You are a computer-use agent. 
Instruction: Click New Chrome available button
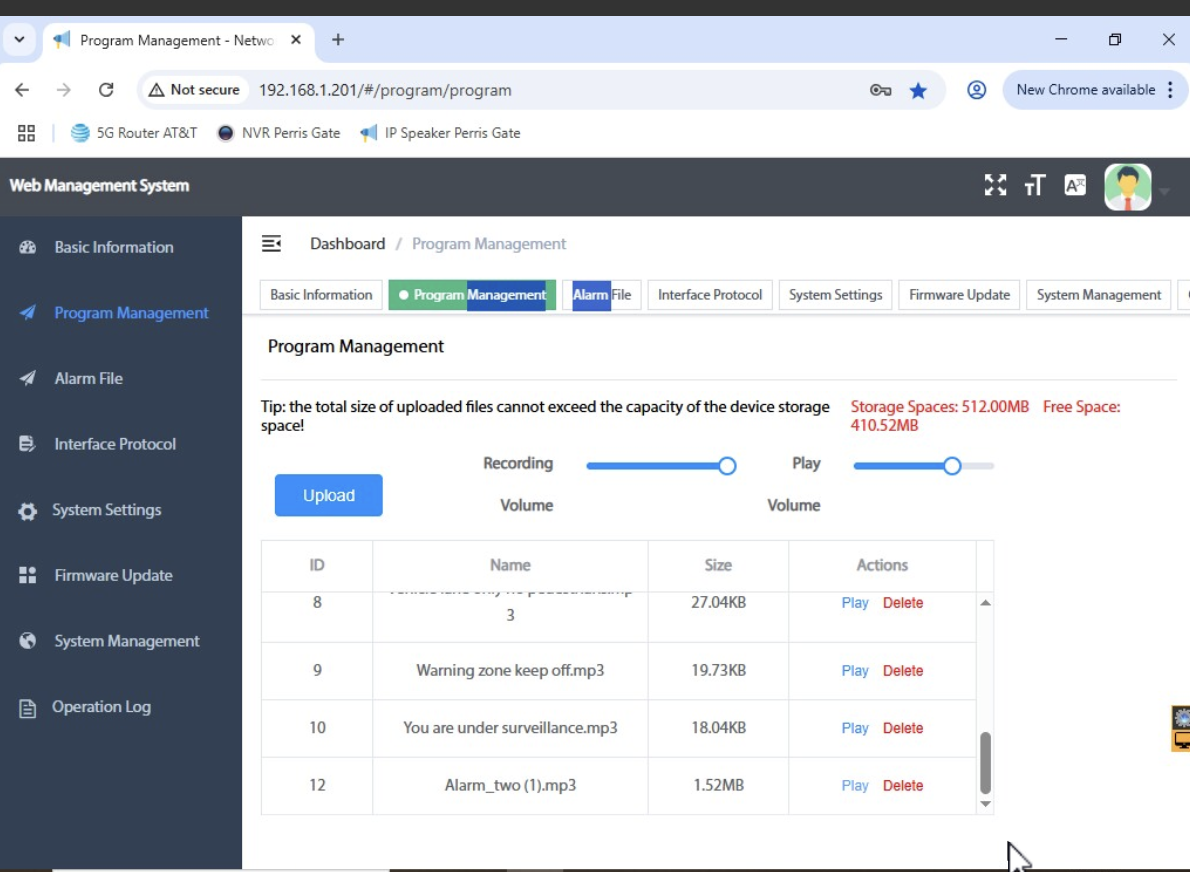(x=1085, y=90)
